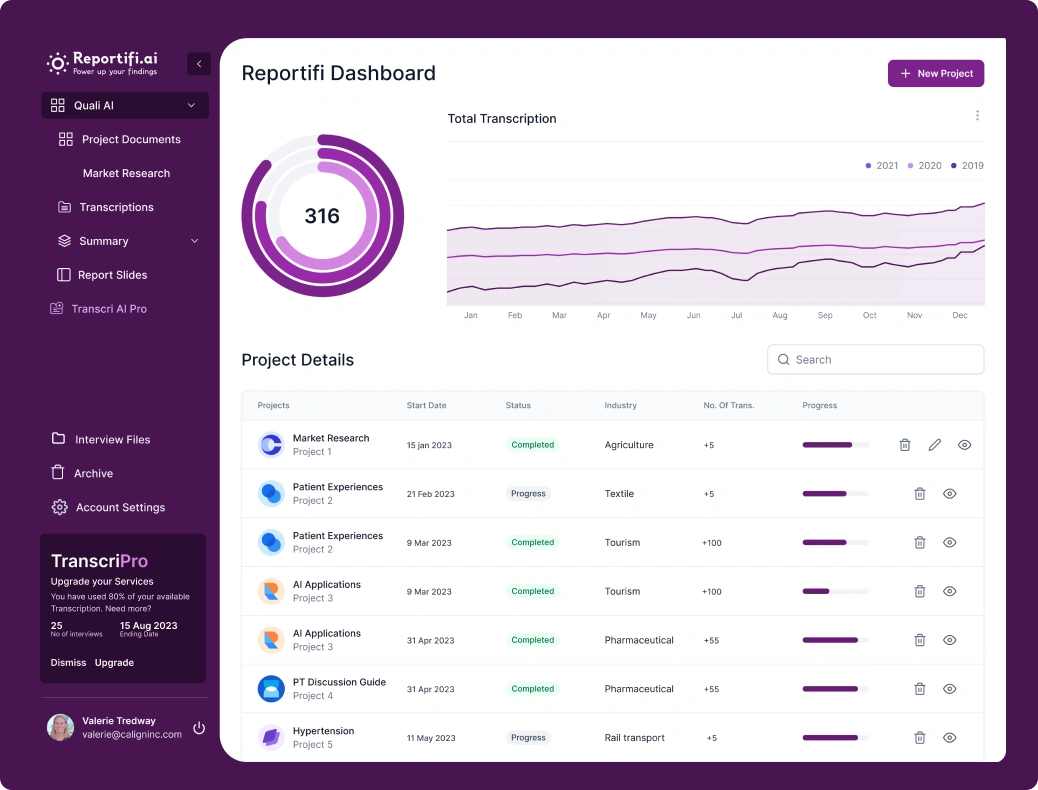Open Account Settings gear icon
Screen dimensions: 1038x790
(x=59, y=507)
